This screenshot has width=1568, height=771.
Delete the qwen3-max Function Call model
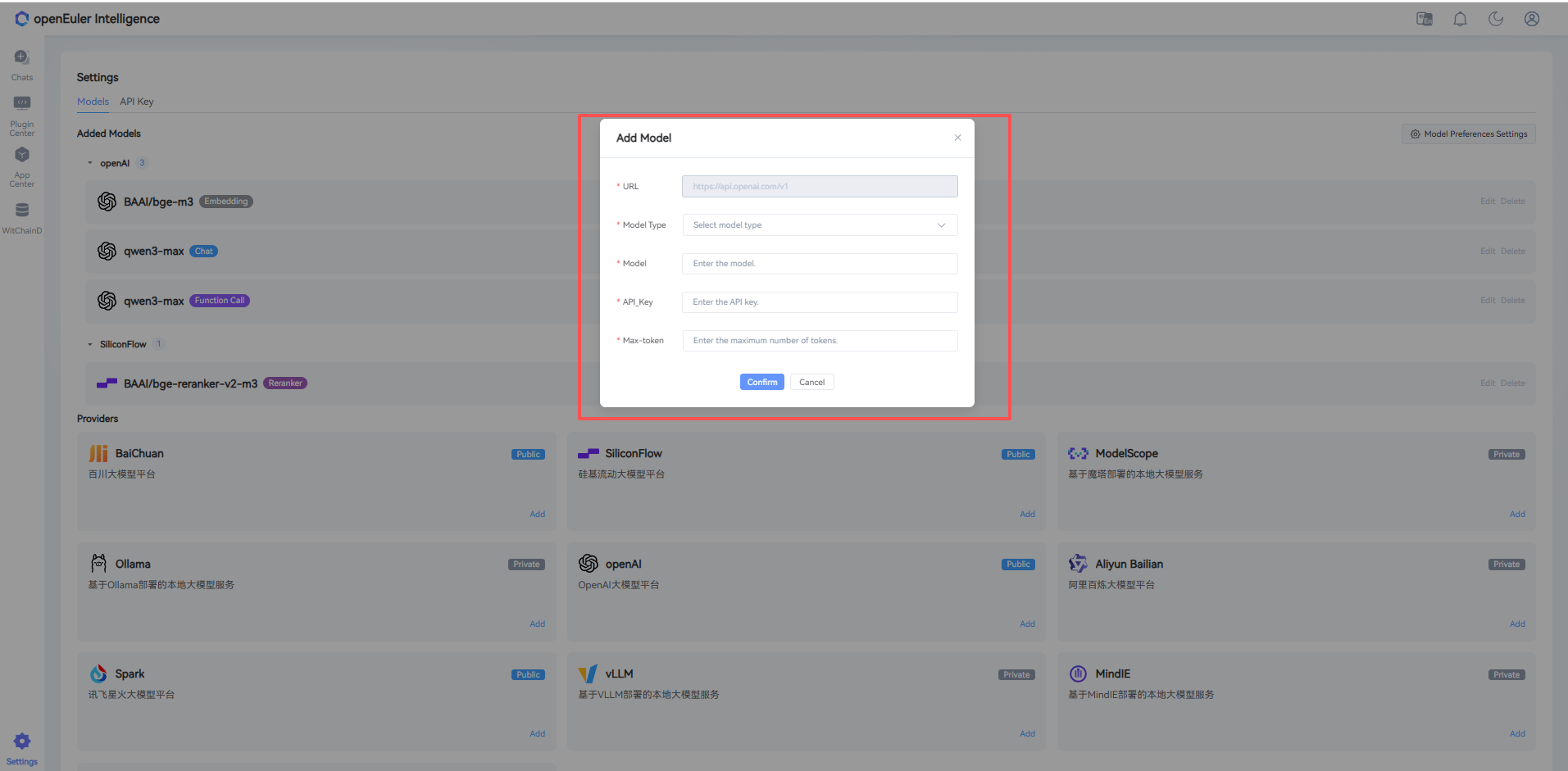[x=1513, y=301]
